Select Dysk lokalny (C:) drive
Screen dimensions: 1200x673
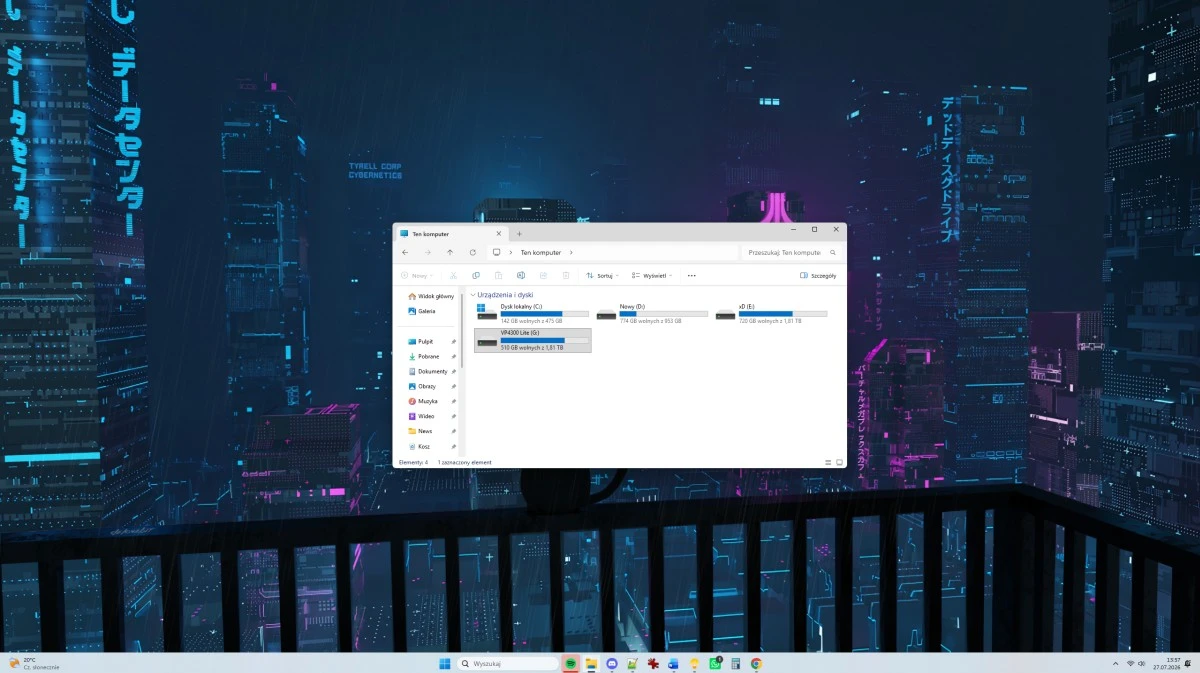[x=533, y=314]
